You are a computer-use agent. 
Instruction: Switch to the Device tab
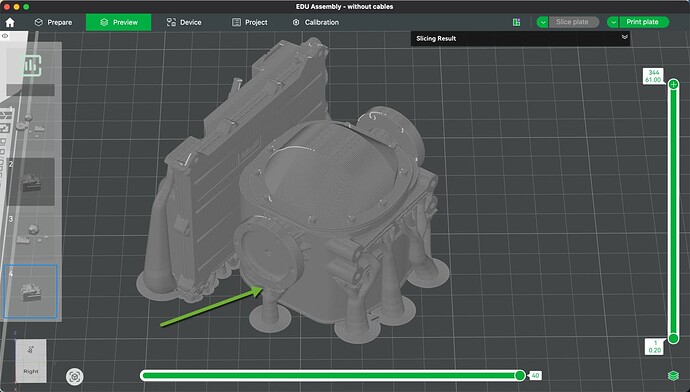tap(184, 22)
